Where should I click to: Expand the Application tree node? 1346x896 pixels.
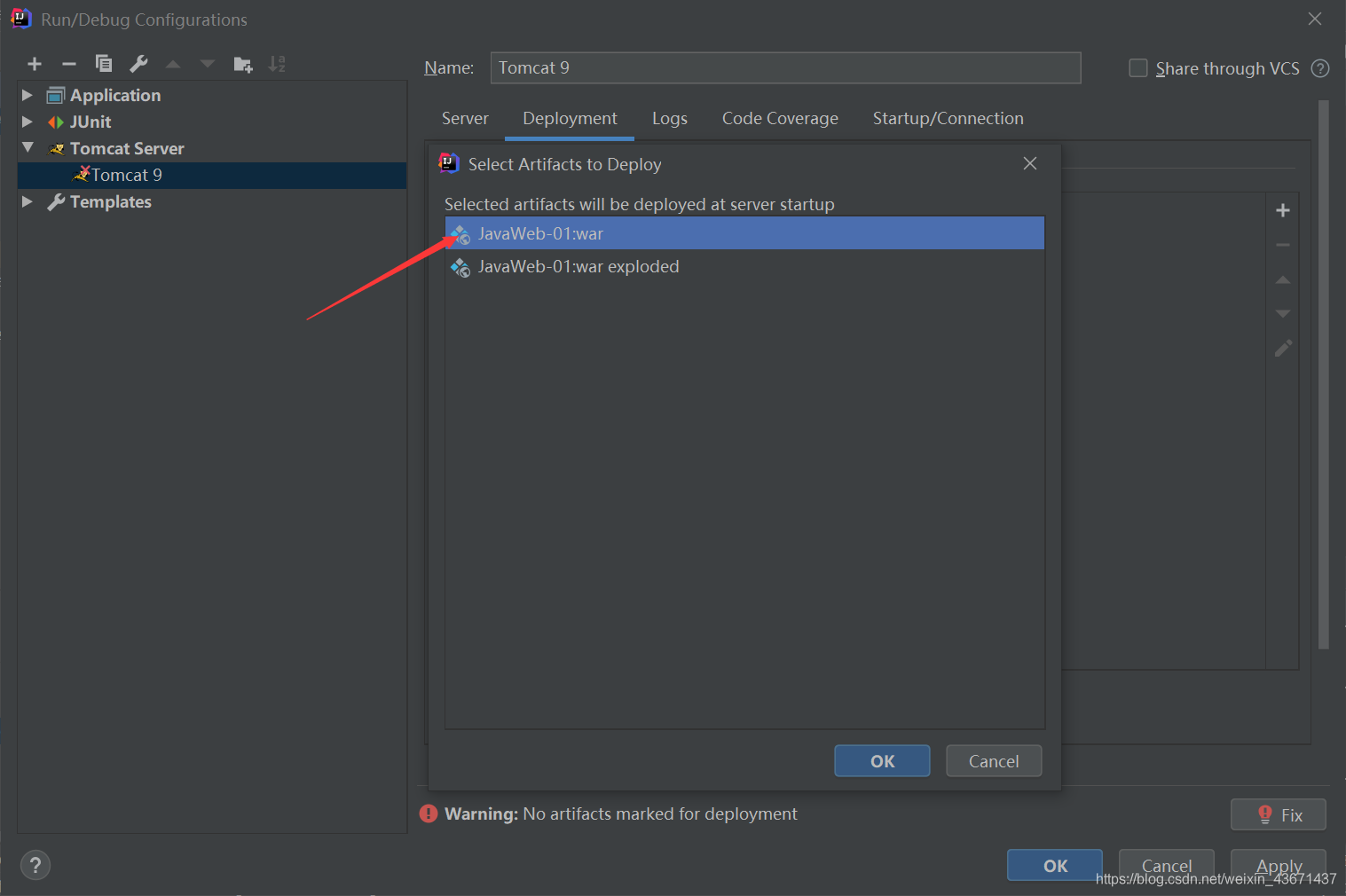tap(28, 95)
